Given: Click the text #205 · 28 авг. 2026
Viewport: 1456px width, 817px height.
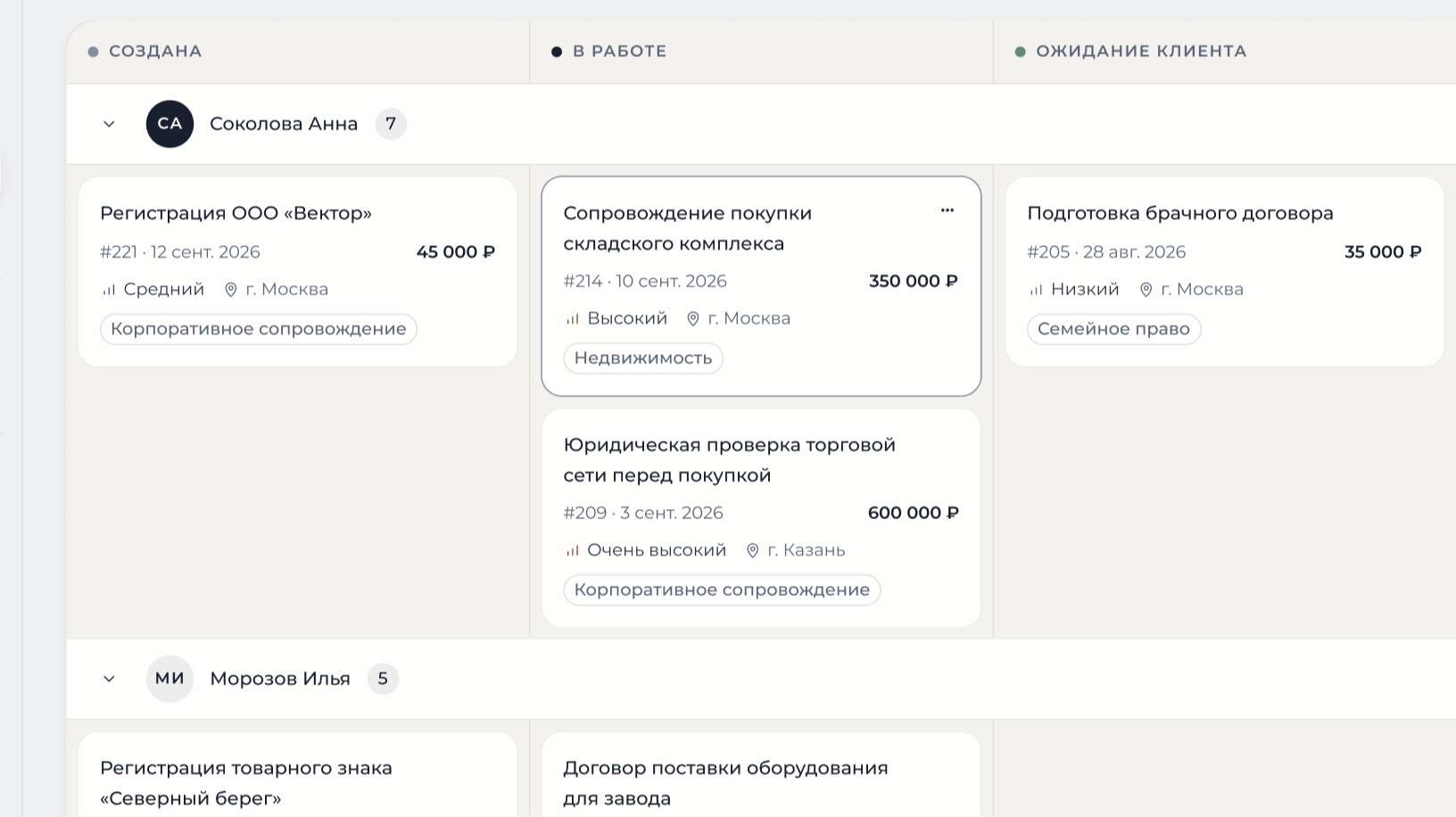Looking at the screenshot, I should click(x=1106, y=252).
